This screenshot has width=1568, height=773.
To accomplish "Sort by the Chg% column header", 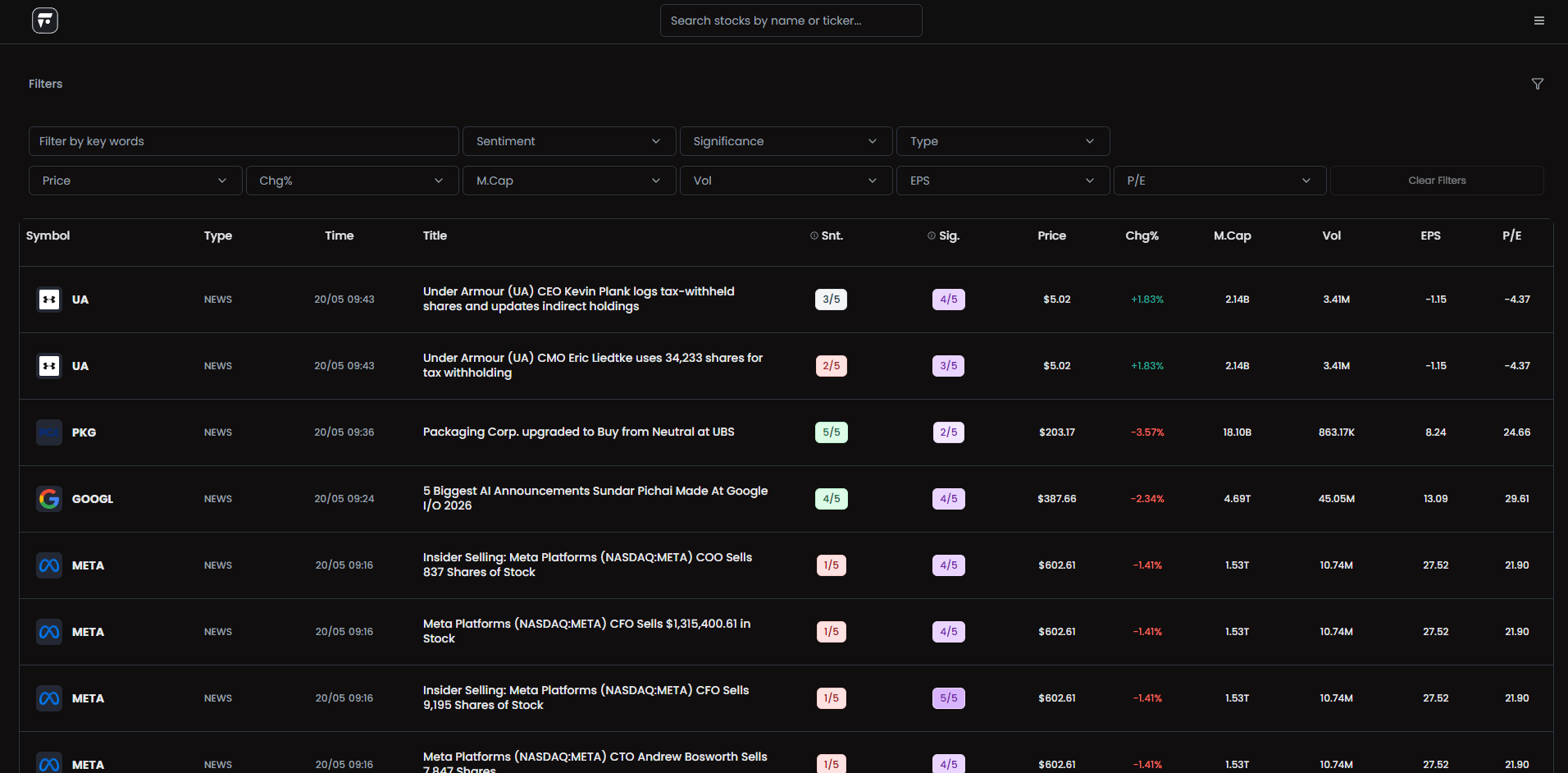I will point(1142,236).
